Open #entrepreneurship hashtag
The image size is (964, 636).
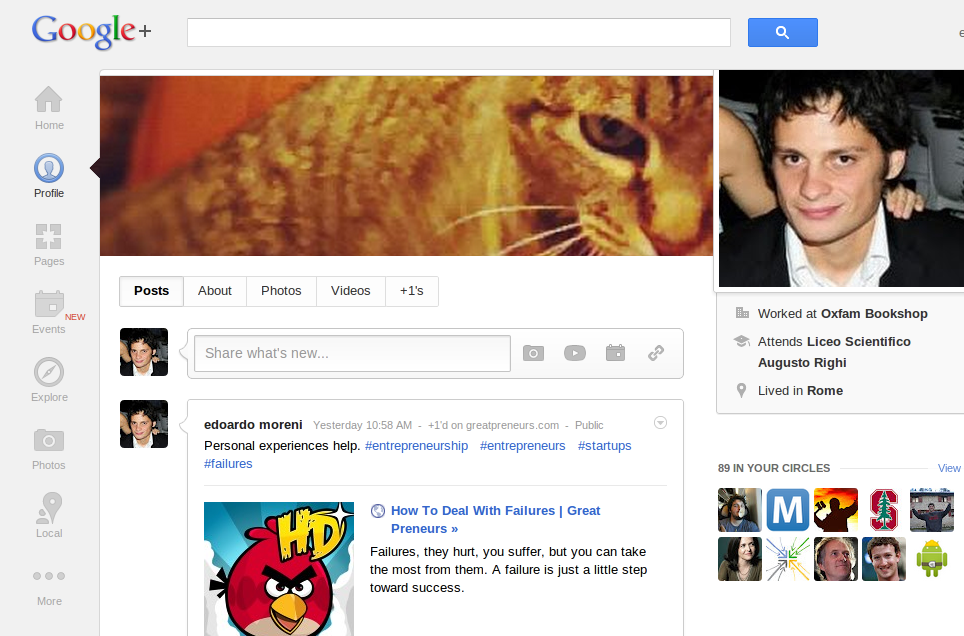[x=416, y=445]
